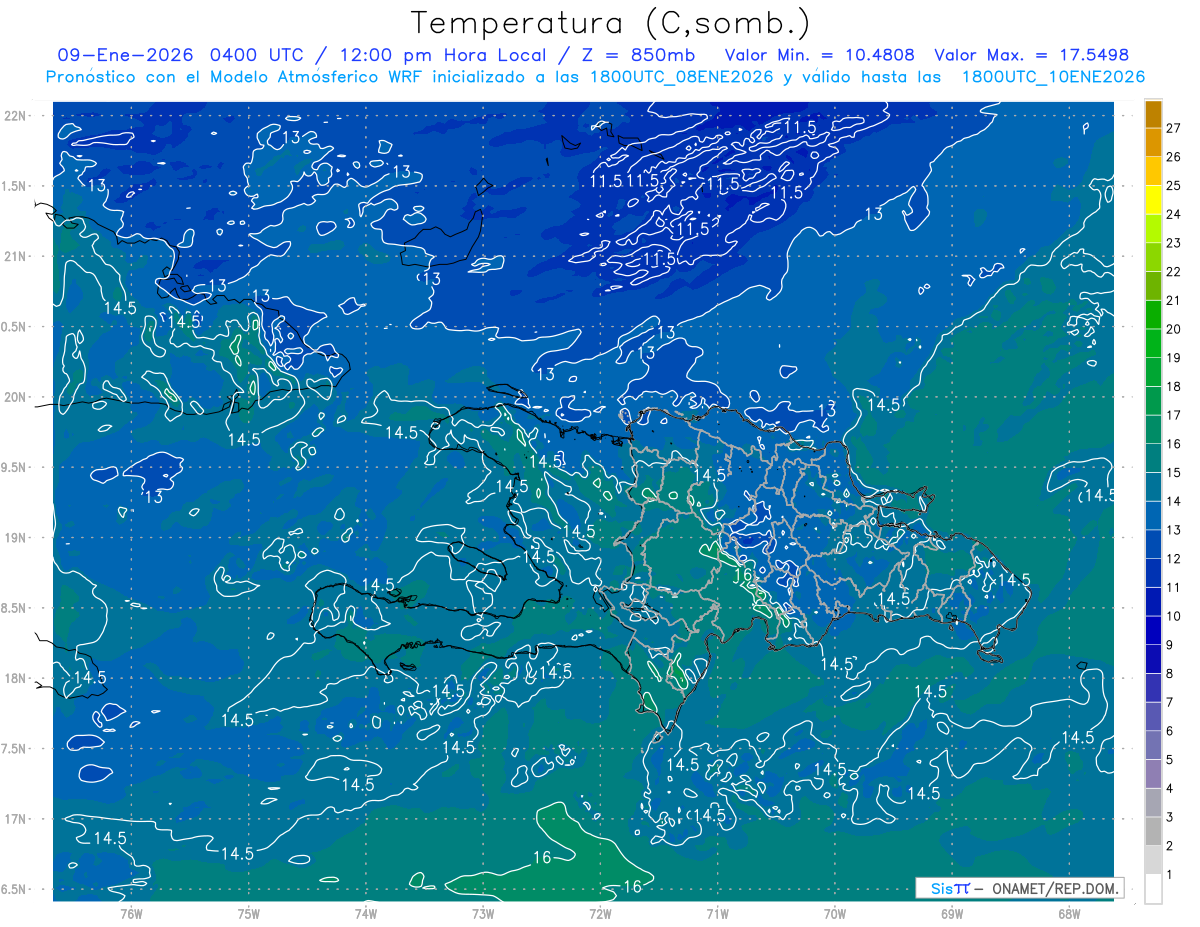Screen dimensions: 1200x927
Task: Click the "72W" longitude axis label
Action: tap(600, 914)
